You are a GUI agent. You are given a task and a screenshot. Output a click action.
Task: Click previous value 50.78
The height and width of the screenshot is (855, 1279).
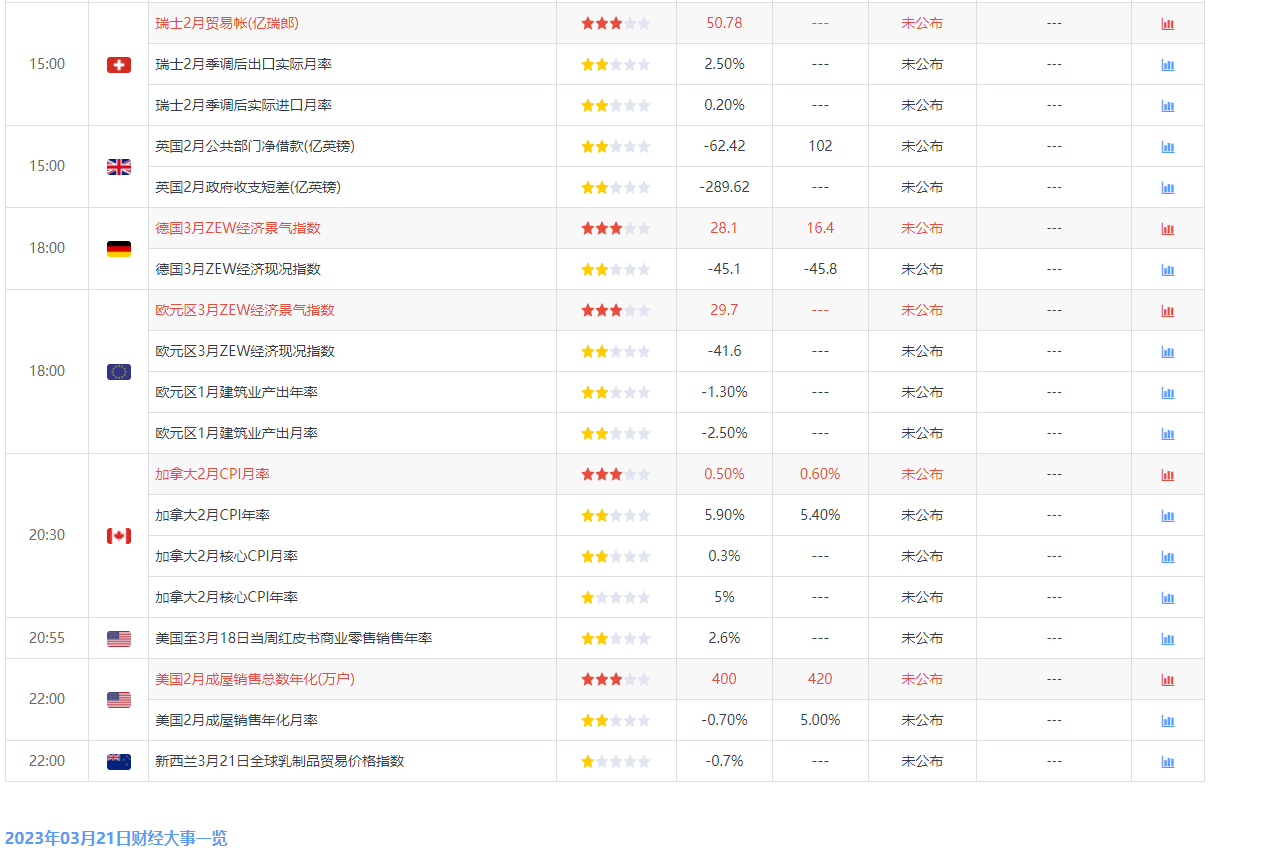click(724, 23)
